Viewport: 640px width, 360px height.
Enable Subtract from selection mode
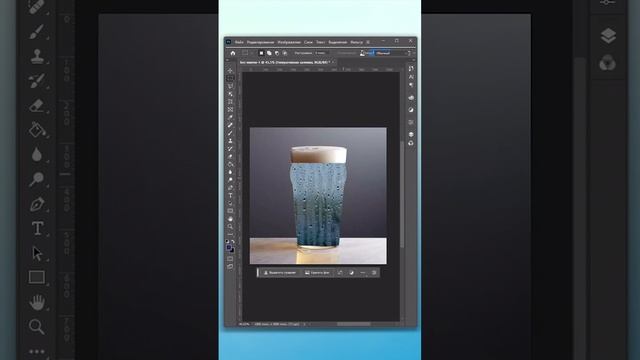(277, 53)
